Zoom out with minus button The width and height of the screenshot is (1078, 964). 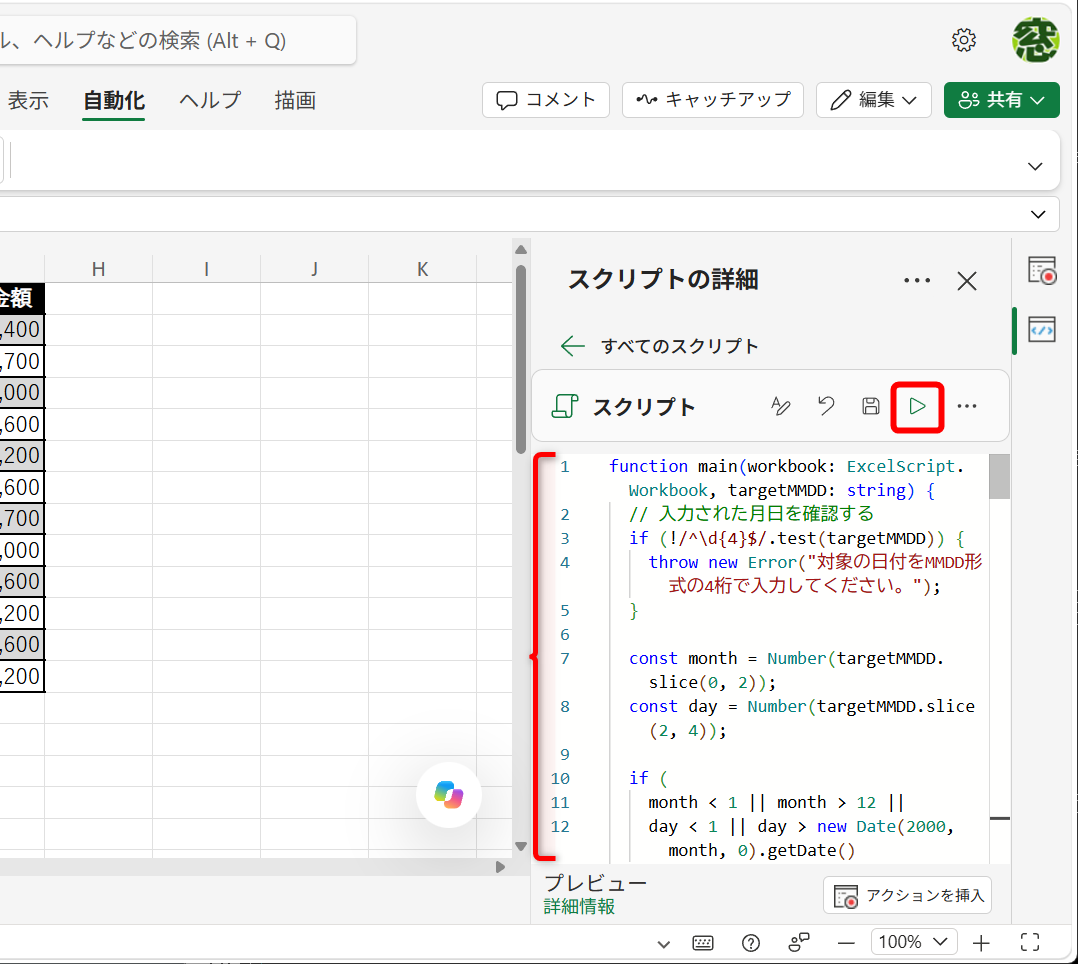[x=846, y=943]
